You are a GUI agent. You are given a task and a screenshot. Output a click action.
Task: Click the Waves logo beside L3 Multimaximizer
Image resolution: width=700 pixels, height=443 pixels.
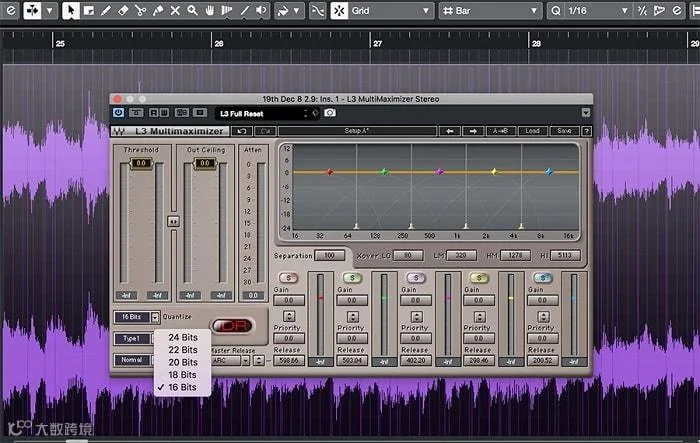[x=119, y=131]
